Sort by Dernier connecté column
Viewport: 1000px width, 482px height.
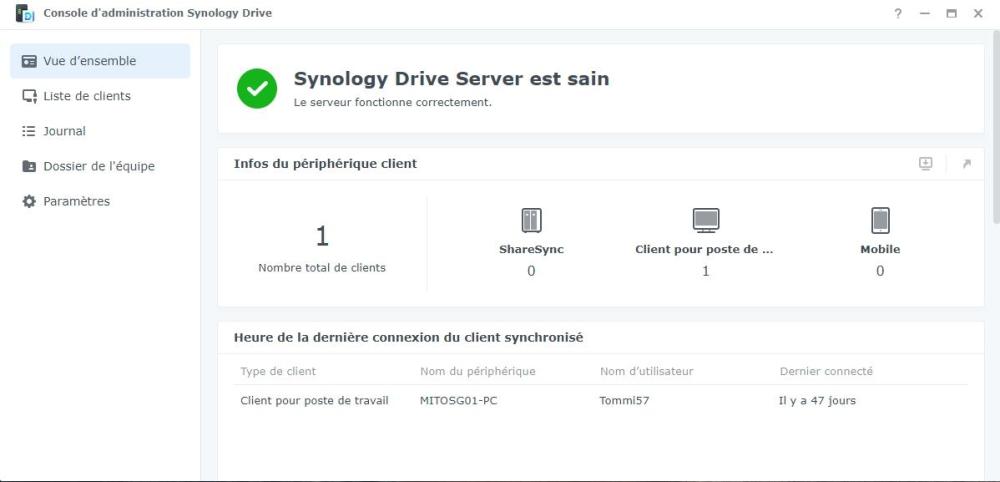click(x=826, y=371)
